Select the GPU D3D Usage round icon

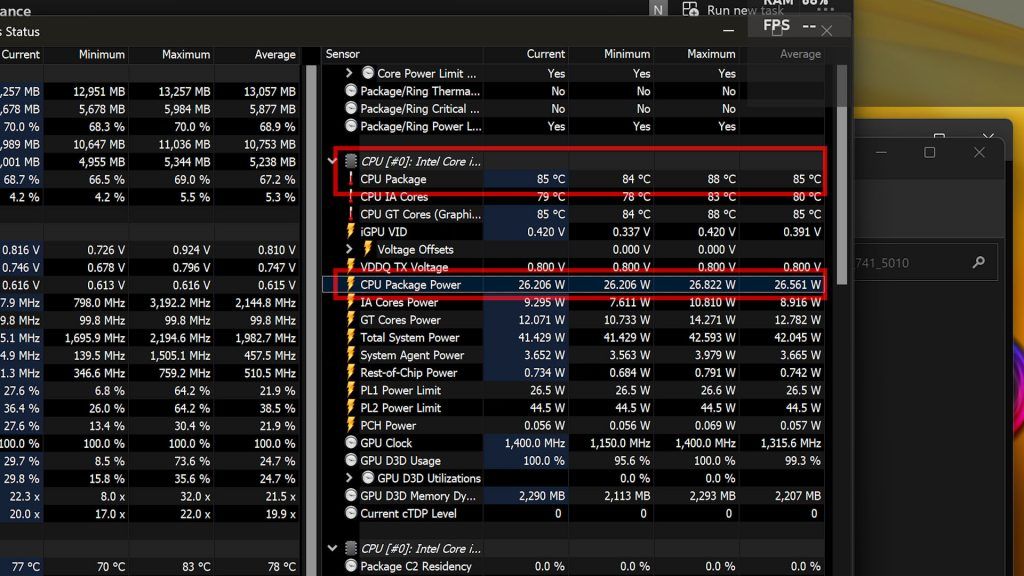351,460
